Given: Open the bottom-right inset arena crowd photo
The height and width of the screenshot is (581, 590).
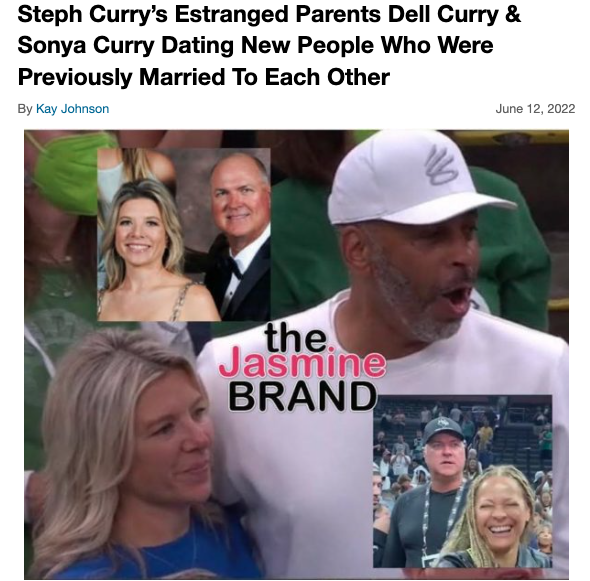Looking at the screenshot, I should click(462, 481).
